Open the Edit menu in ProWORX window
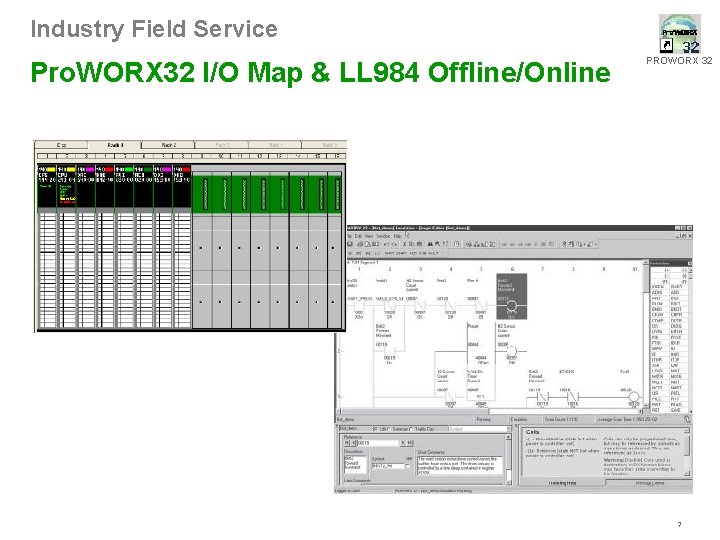This screenshot has height=540, width=720. [x=358, y=236]
